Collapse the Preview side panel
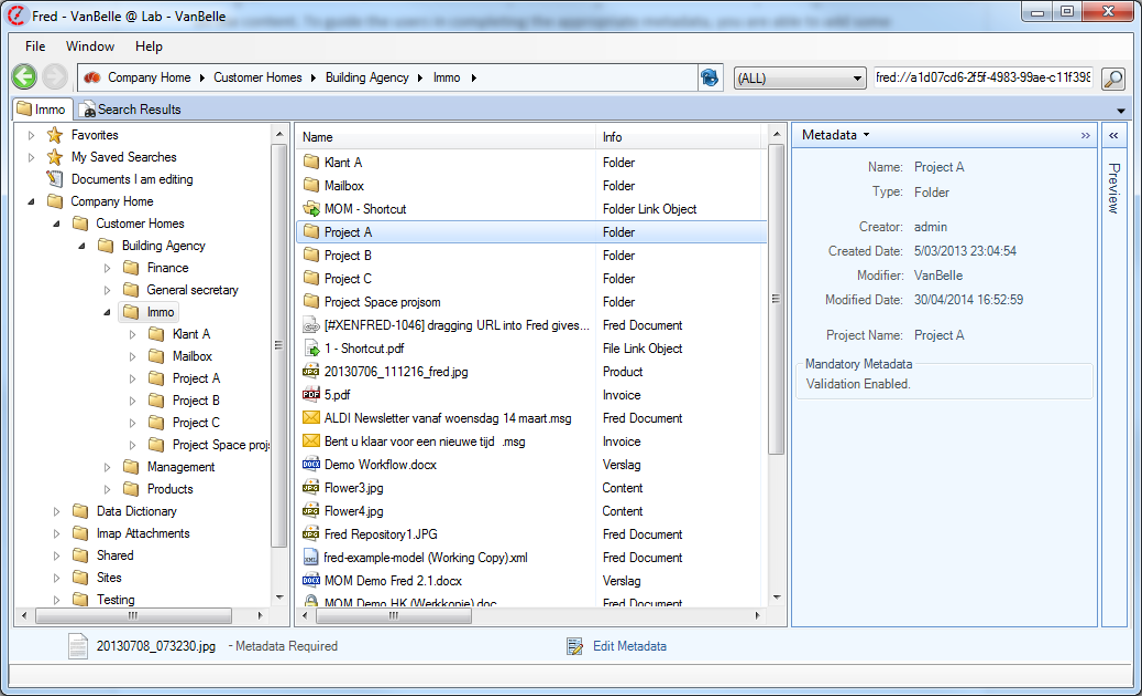Viewport: 1142px width, 696px height. 1114,135
